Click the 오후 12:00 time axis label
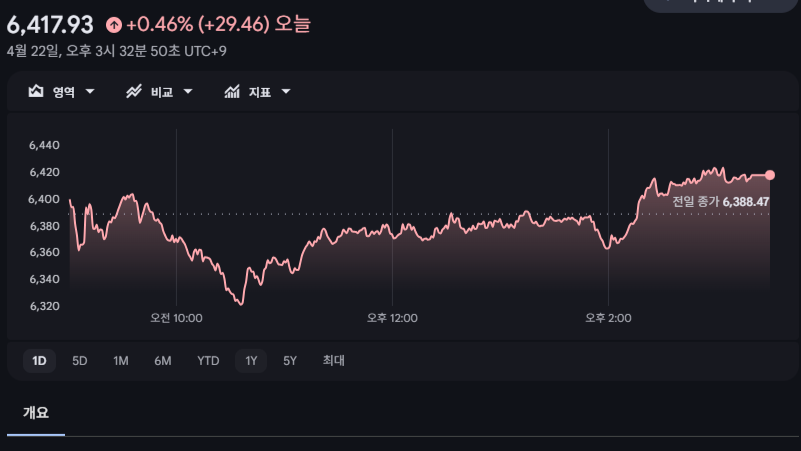 pyautogui.click(x=392, y=318)
